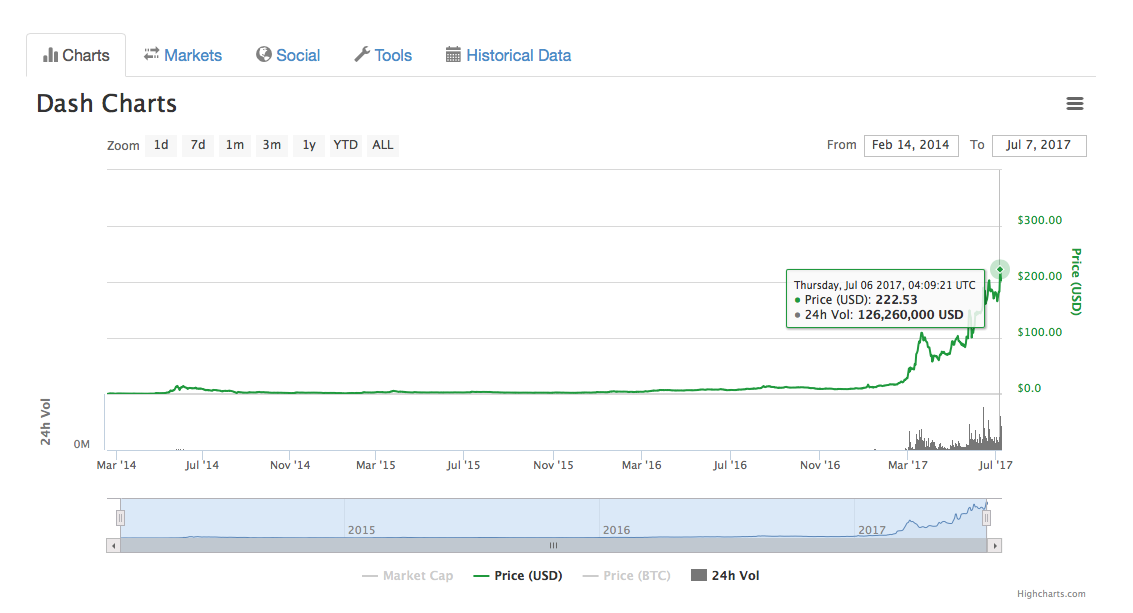
Task: Toggle 24h Vol series in legend
Action: click(725, 576)
